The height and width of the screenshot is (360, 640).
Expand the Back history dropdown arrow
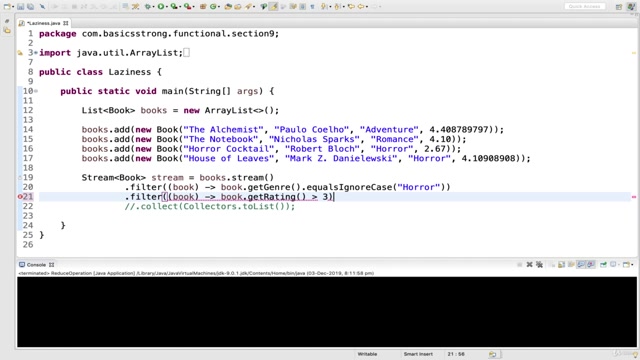pos(367,7)
